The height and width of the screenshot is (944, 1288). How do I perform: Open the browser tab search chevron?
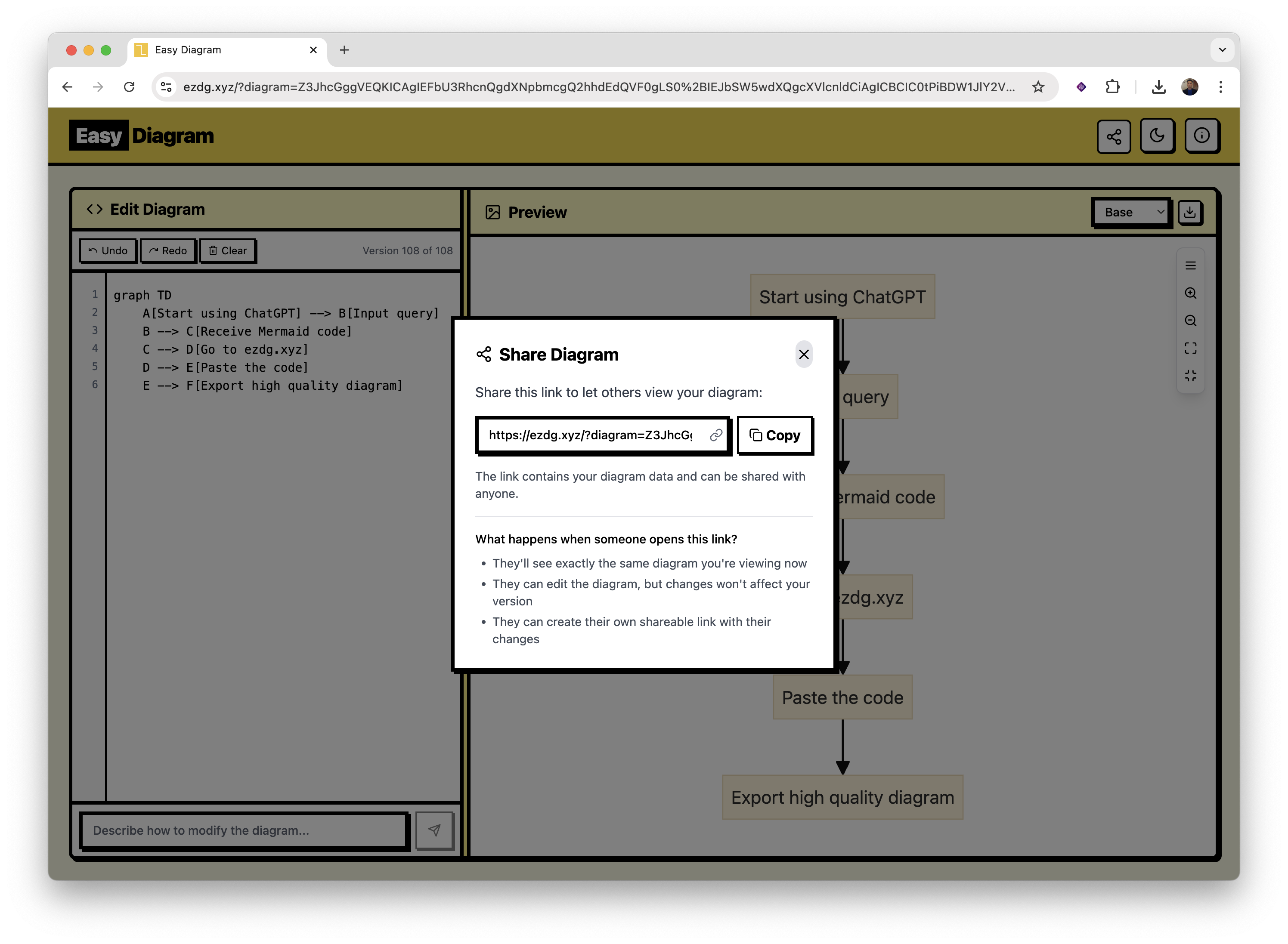coord(1222,50)
